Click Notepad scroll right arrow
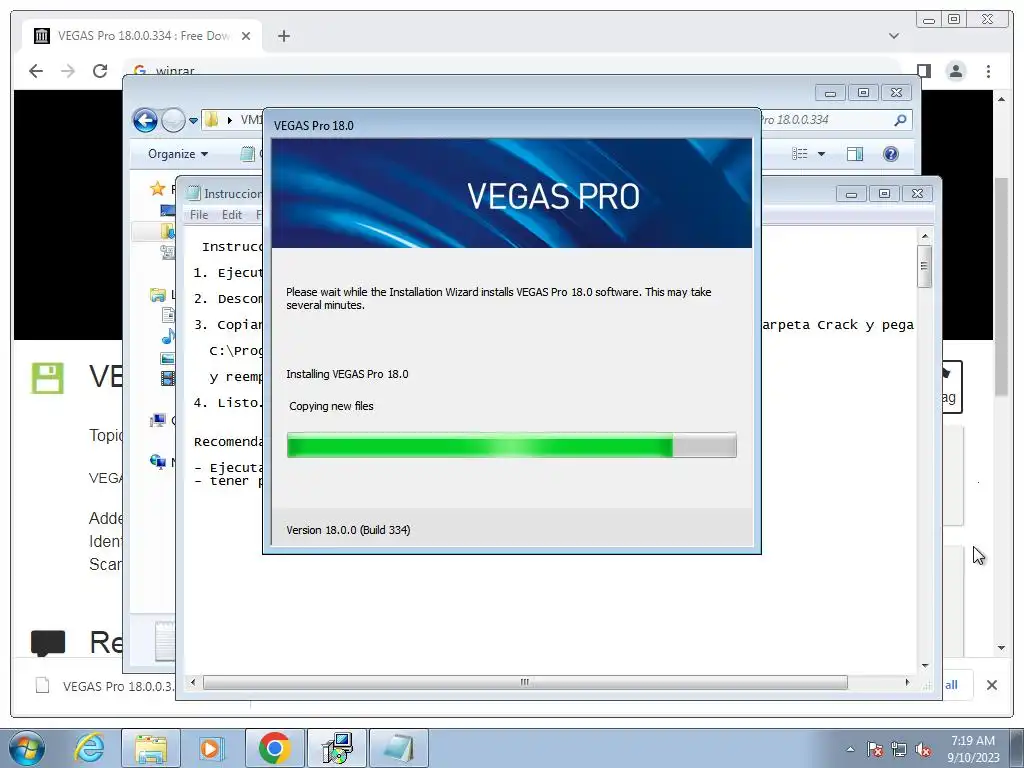 tap(907, 682)
